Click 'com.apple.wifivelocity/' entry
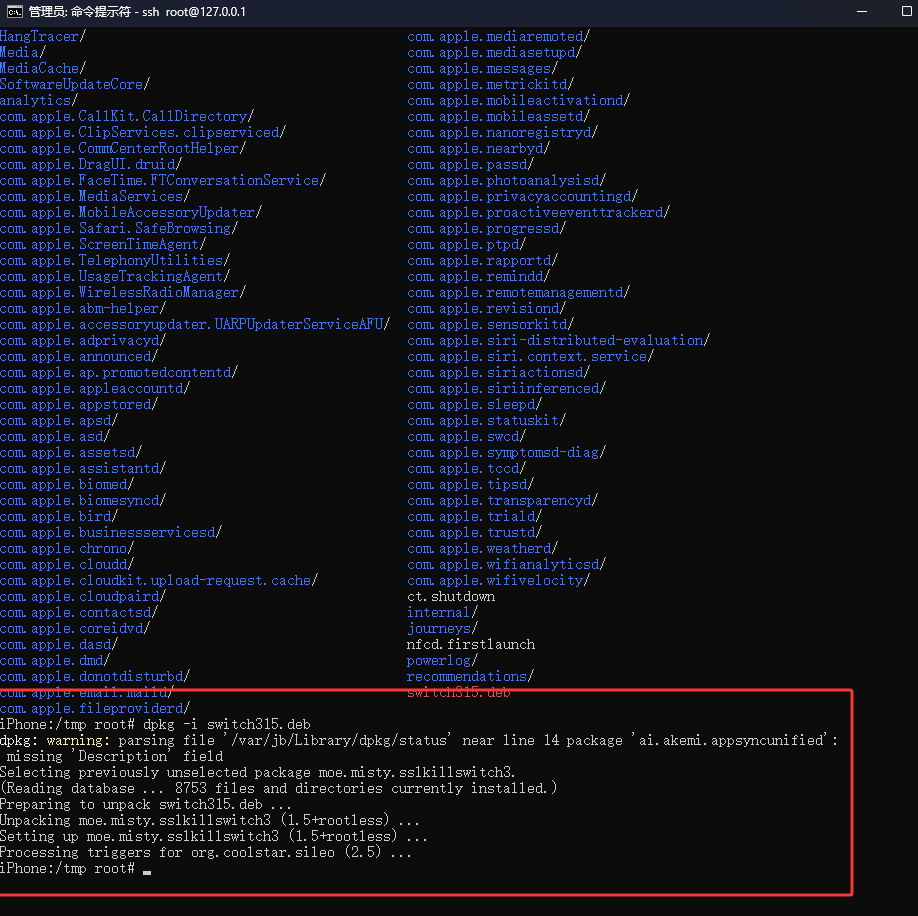The width and height of the screenshot is (918, 916). coord(498,581)
